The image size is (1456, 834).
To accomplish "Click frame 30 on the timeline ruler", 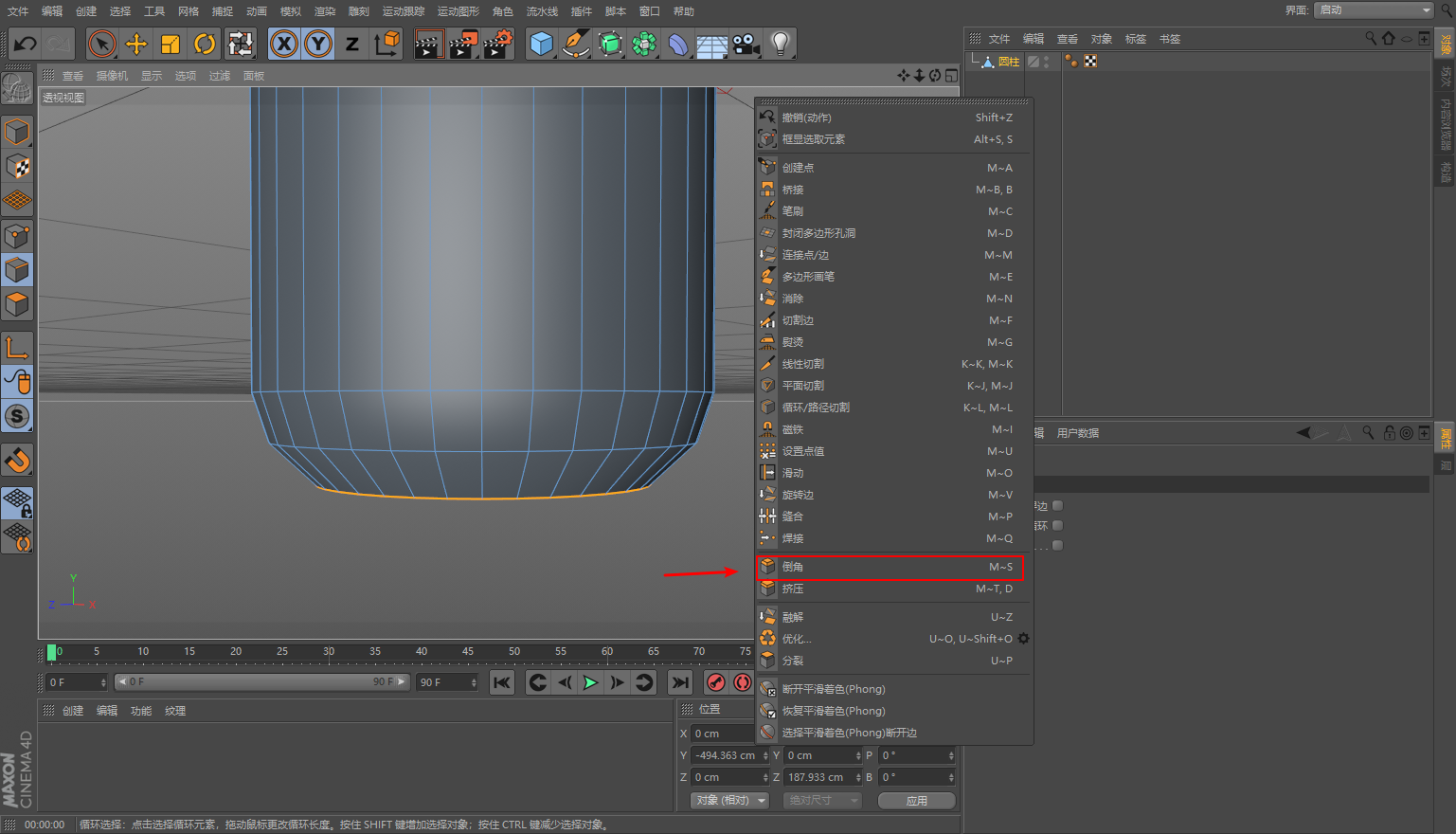I will pyautogui.click(x=329, y=652).
